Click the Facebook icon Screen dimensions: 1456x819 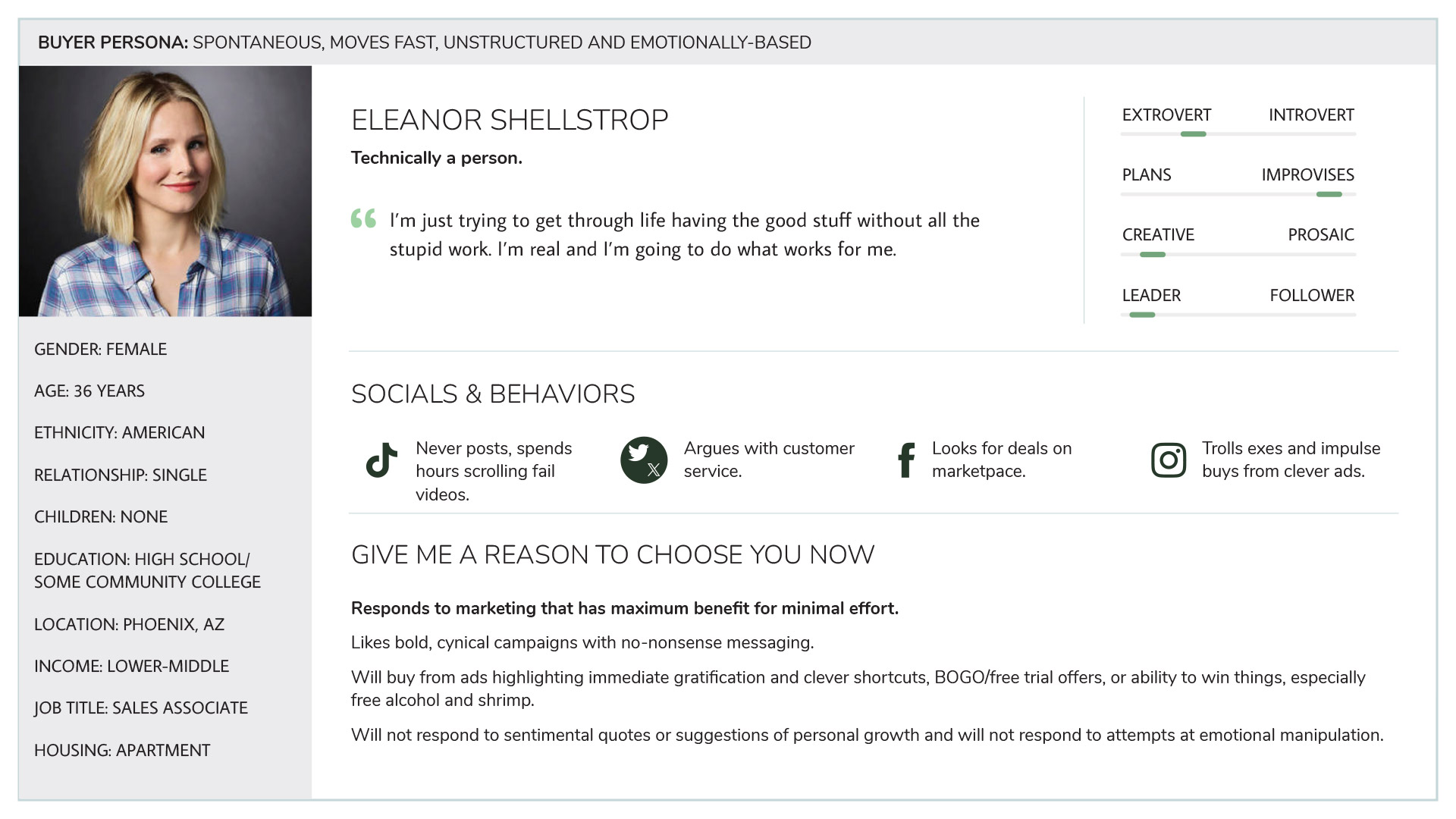tap(905, 460)
